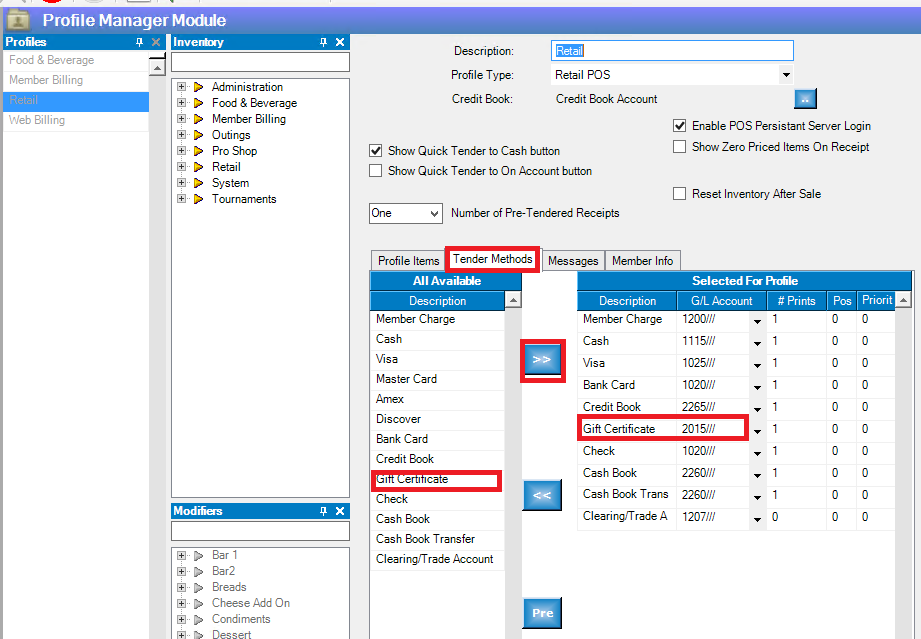Open the Profile Items tab
Image resolution: width=921 pixels, height=639 pixels.
click(408, 261)
